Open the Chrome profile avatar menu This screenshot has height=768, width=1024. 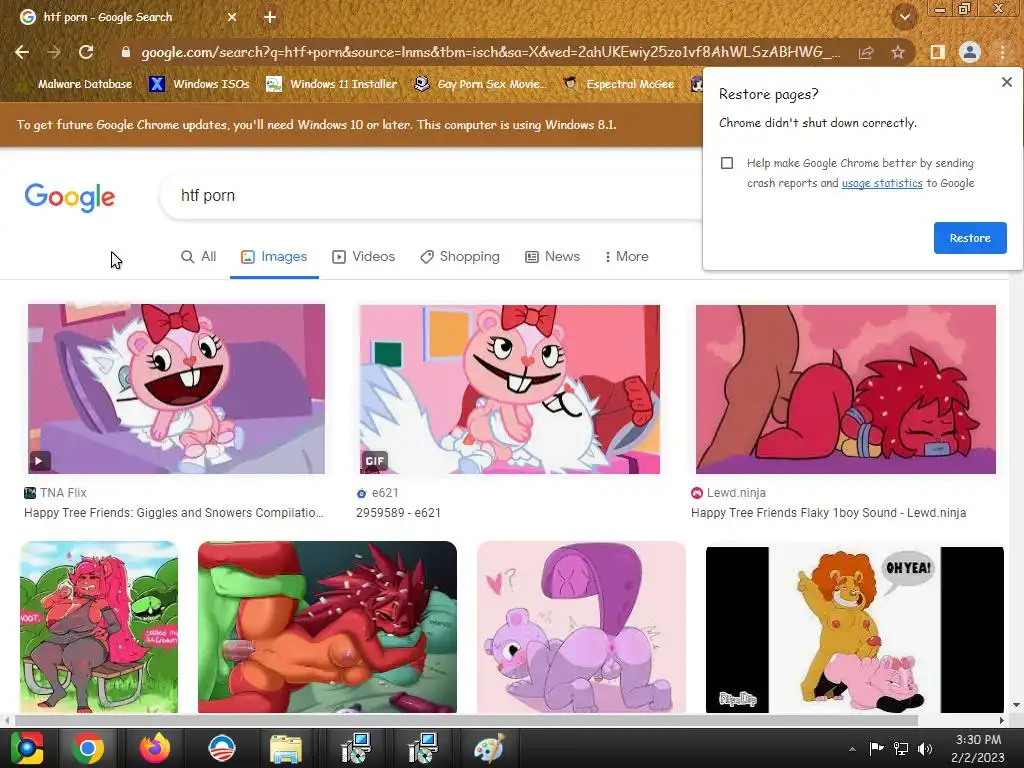pos(970,52)
